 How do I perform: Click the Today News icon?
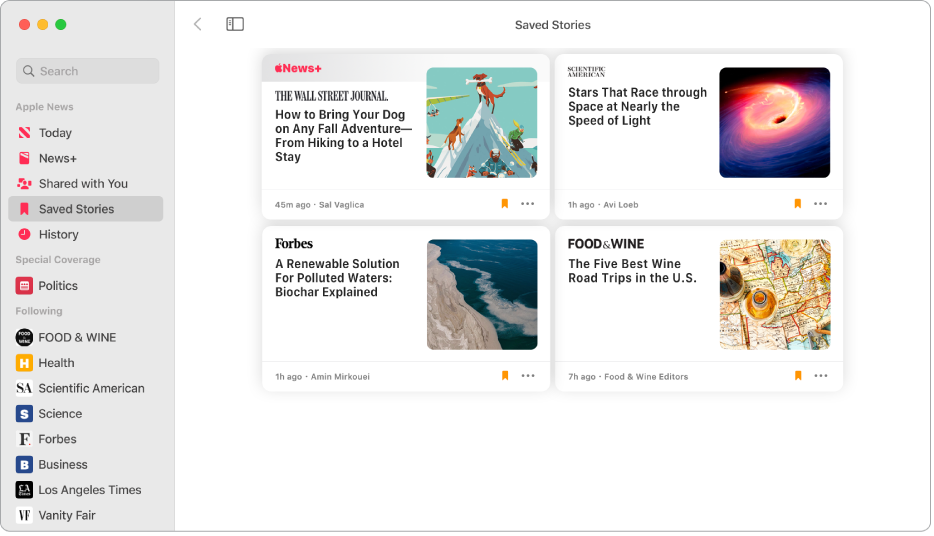24,133
